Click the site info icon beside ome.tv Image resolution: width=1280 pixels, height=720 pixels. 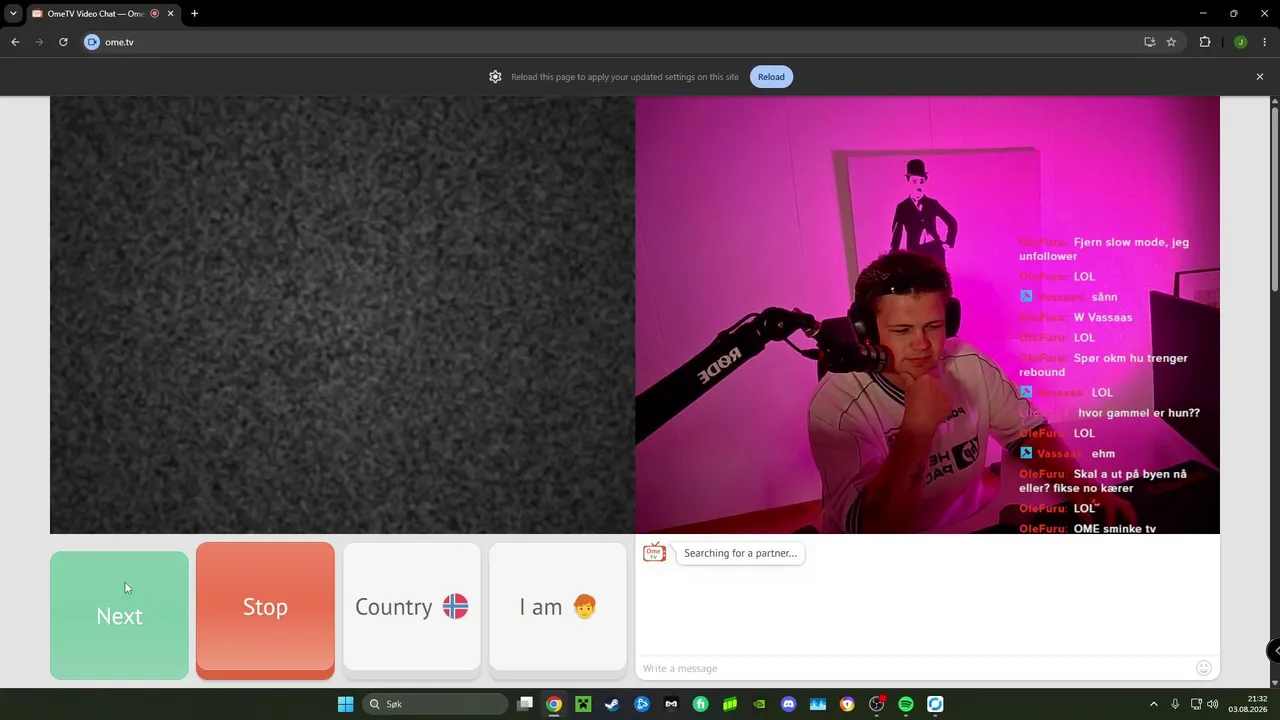[x=92, y=42]
